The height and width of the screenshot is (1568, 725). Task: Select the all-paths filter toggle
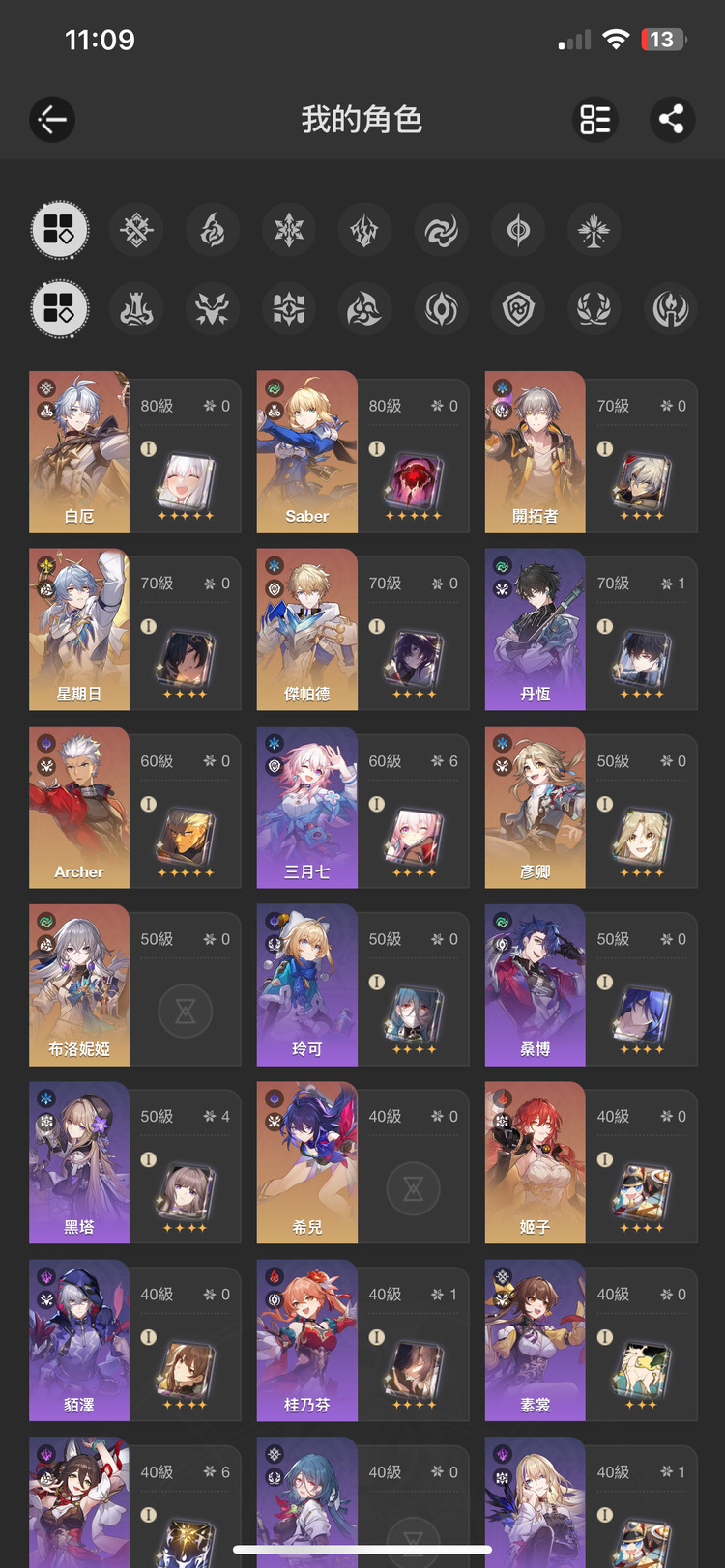coord(60,309)
